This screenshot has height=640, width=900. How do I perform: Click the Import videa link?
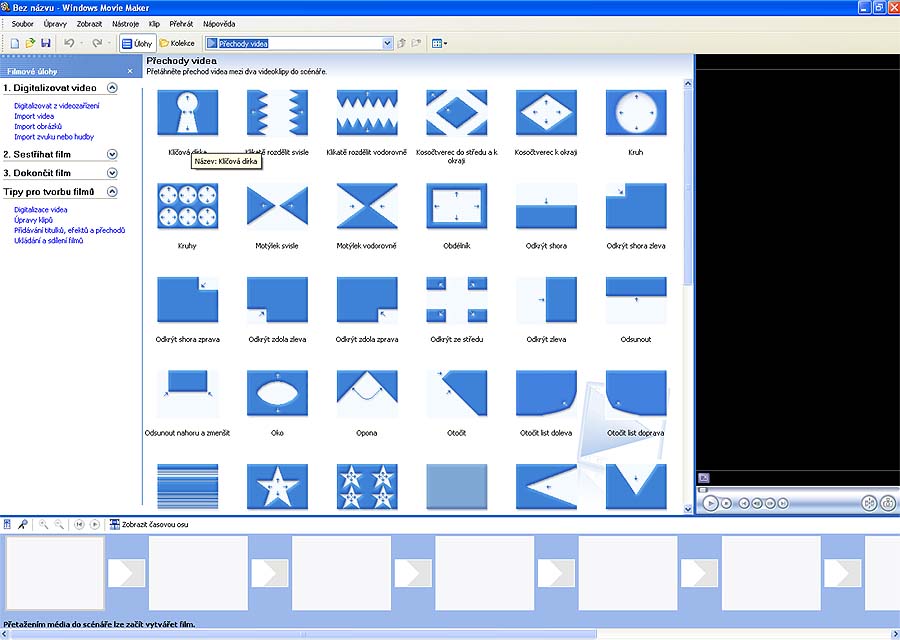(x=34, y=116)
